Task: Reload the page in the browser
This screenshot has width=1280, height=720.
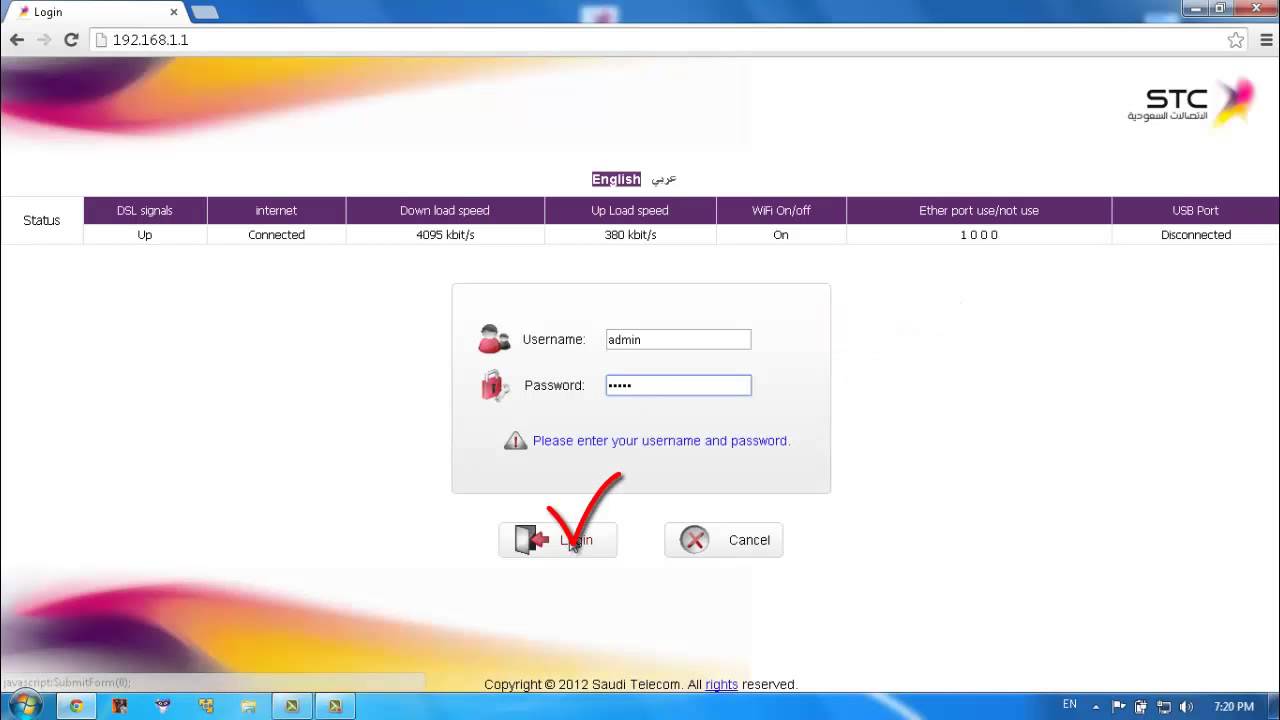Action: [x=70, y=40]
